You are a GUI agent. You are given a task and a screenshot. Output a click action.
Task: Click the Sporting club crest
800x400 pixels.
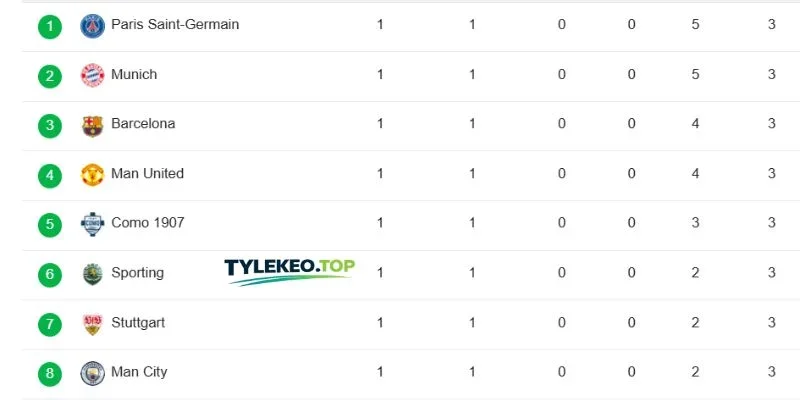[92, 274]
